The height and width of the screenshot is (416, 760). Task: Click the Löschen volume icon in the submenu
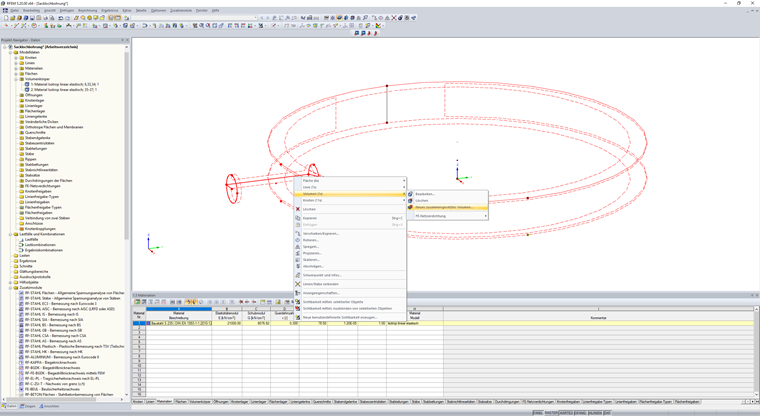point(410,200)
